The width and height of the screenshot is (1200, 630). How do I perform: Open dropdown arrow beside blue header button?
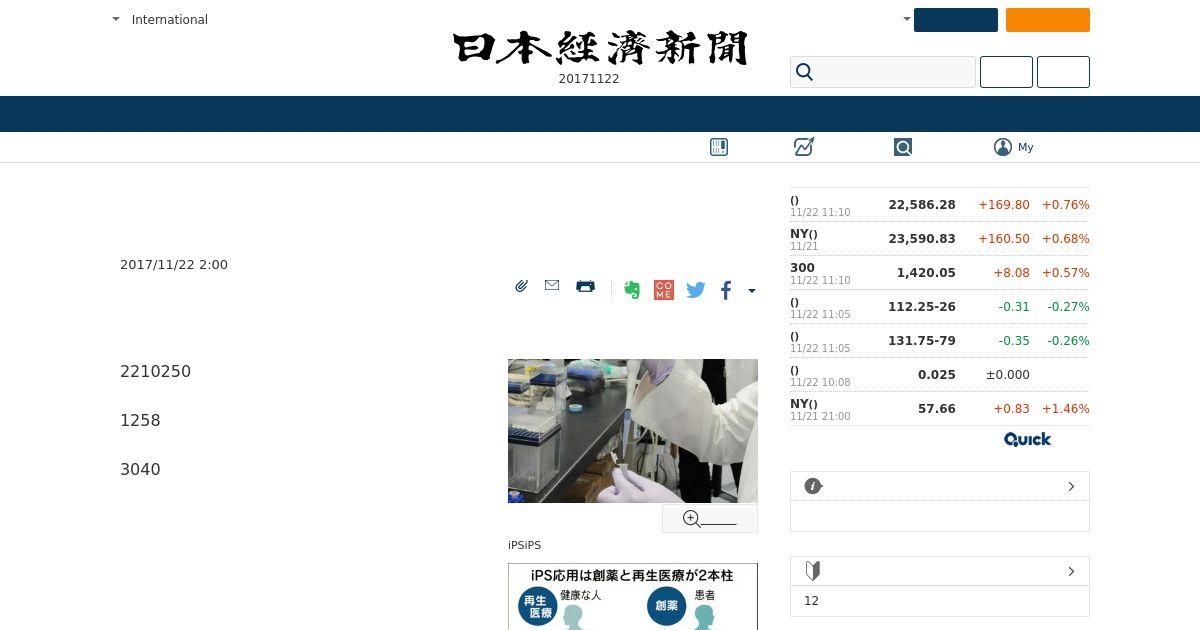[x=907, y=19]
